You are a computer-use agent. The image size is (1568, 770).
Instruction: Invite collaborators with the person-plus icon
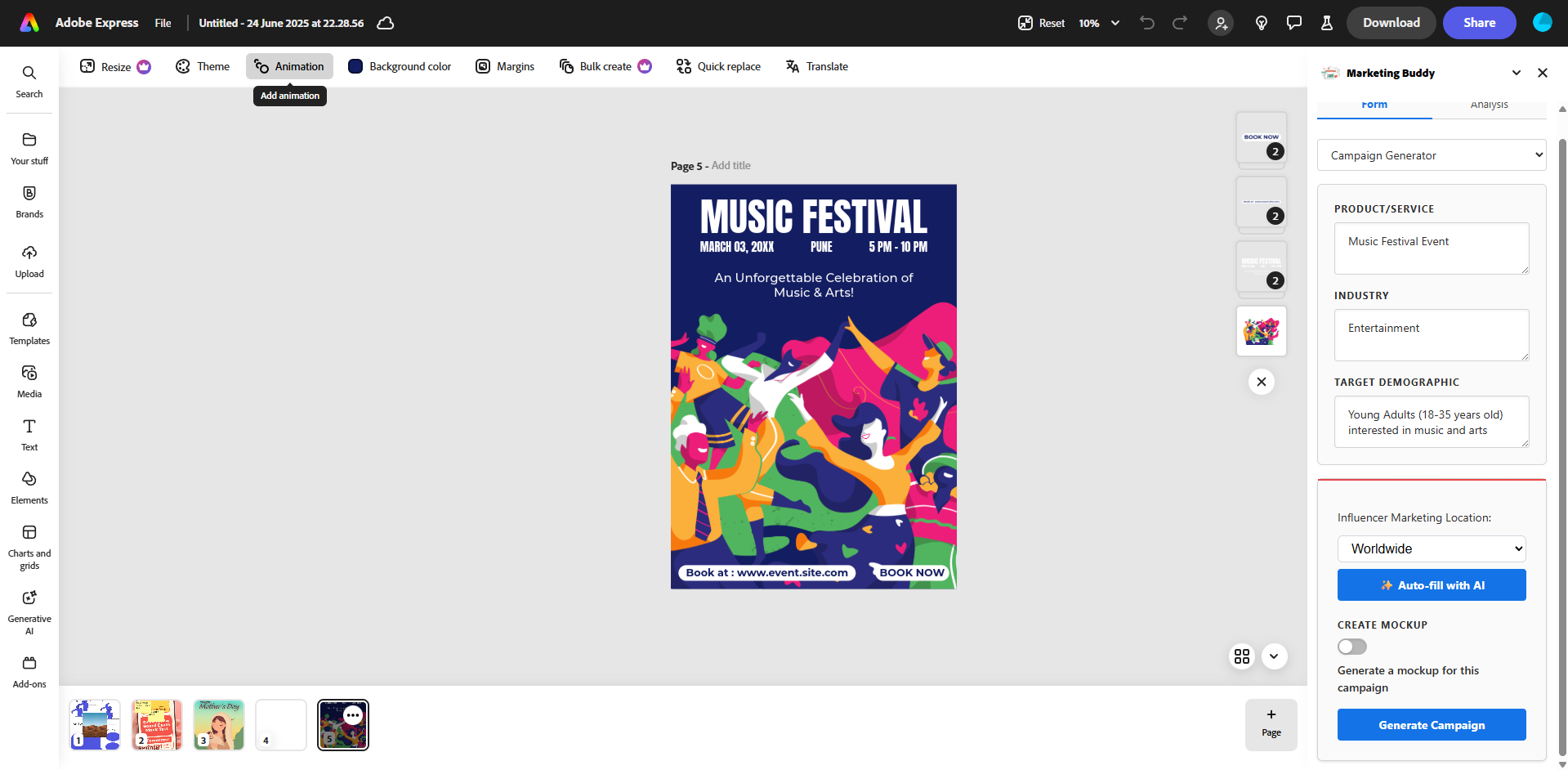pos(1221,23)
